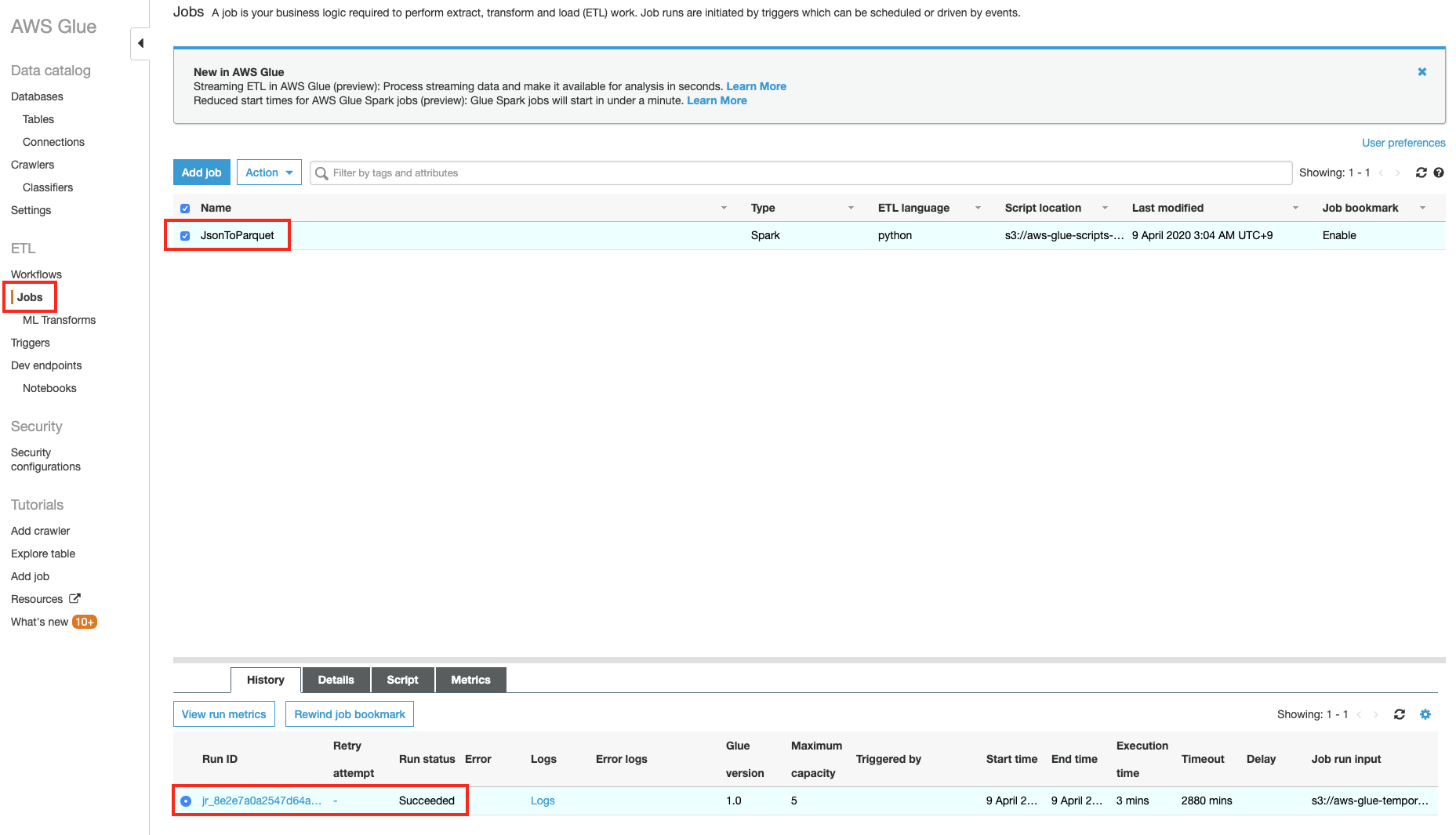
Task: Select the job run radio button
Action: coord(186,801)
